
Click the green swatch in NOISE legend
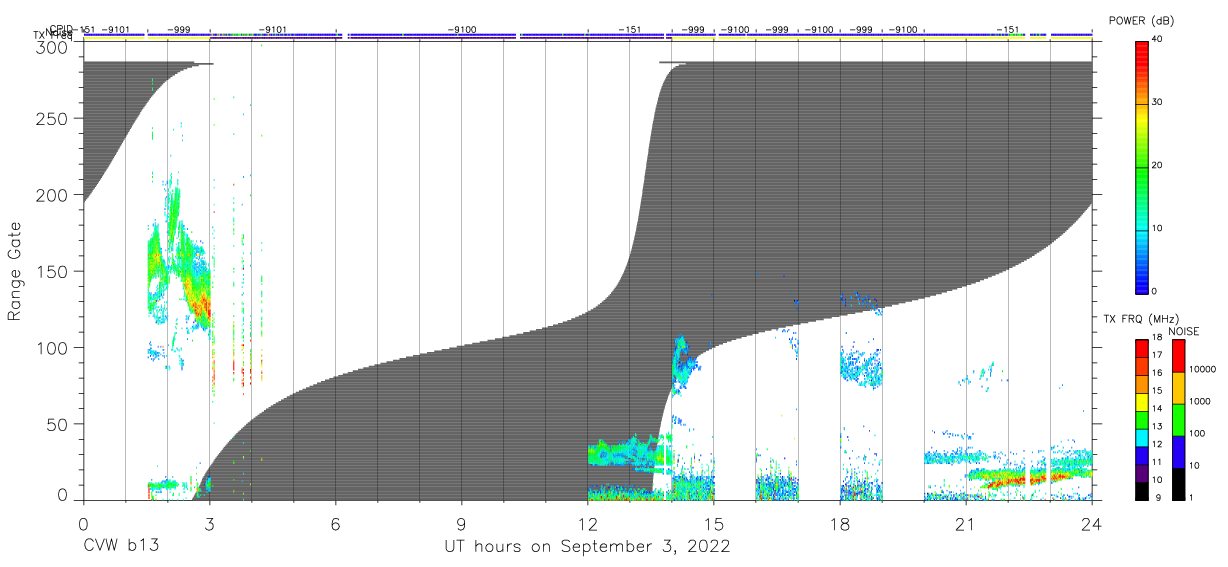pyautogui.click(x=1179, y=420)
